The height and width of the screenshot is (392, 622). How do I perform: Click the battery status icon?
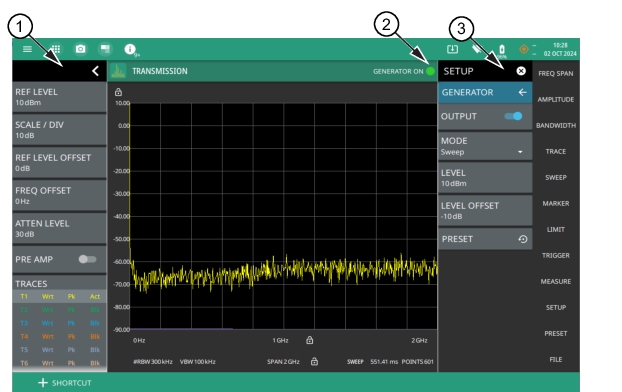tap(502, 49)
